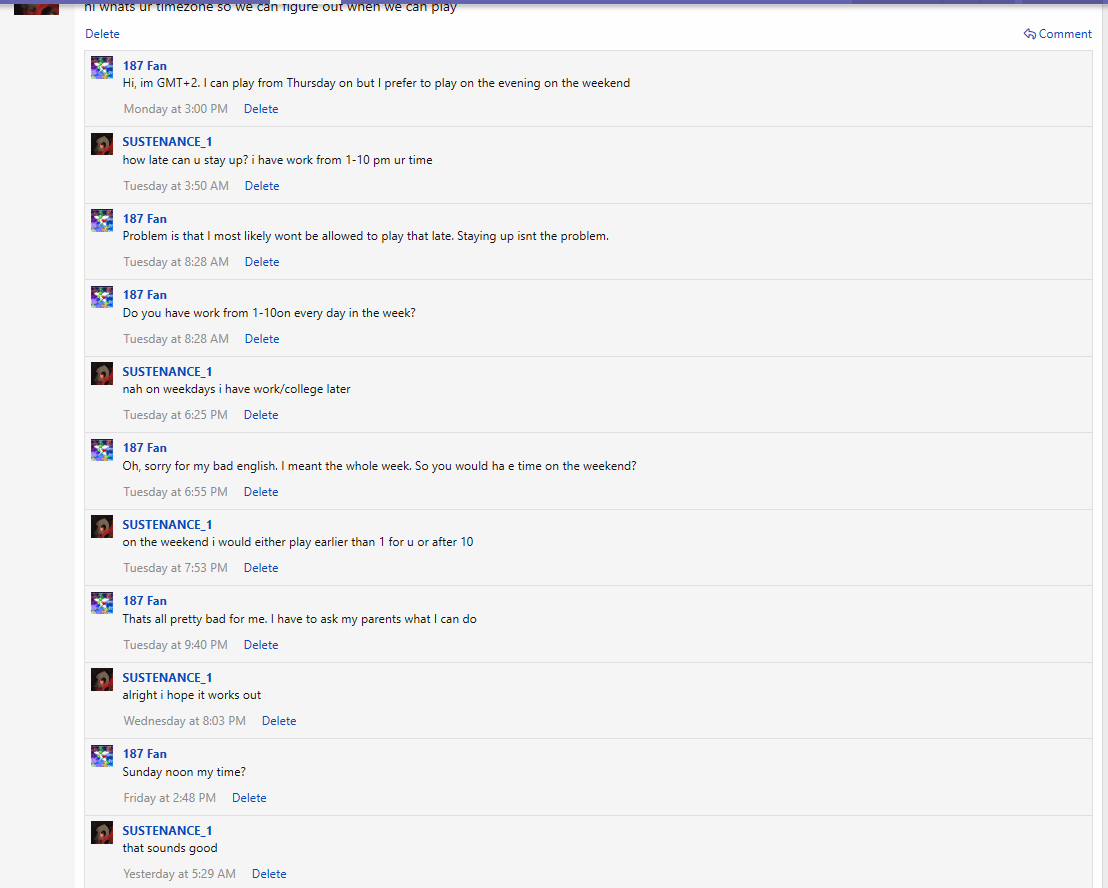The height and width of the screenshot is (888, 1108).
Task: Delete the comment from Friday at 2:48 PM
Action: pos(249,798)
